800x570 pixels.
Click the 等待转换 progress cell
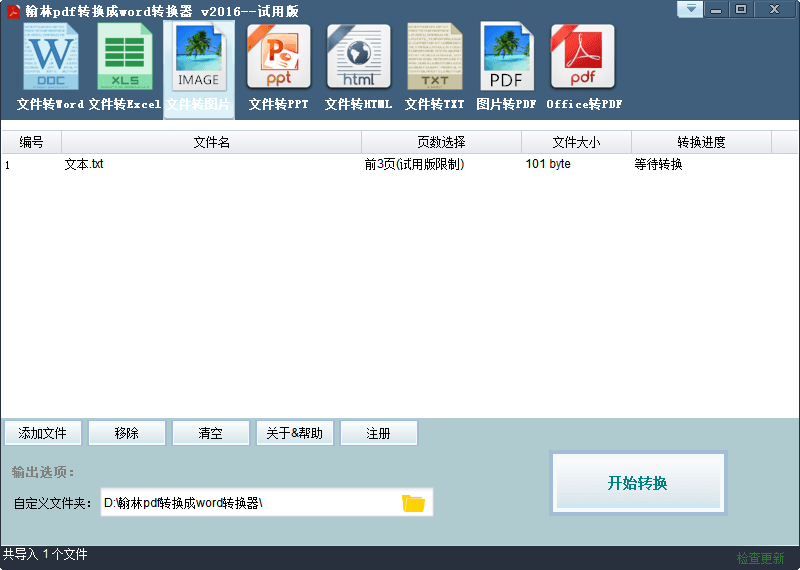pyautogui.click(x=658, y=164)
